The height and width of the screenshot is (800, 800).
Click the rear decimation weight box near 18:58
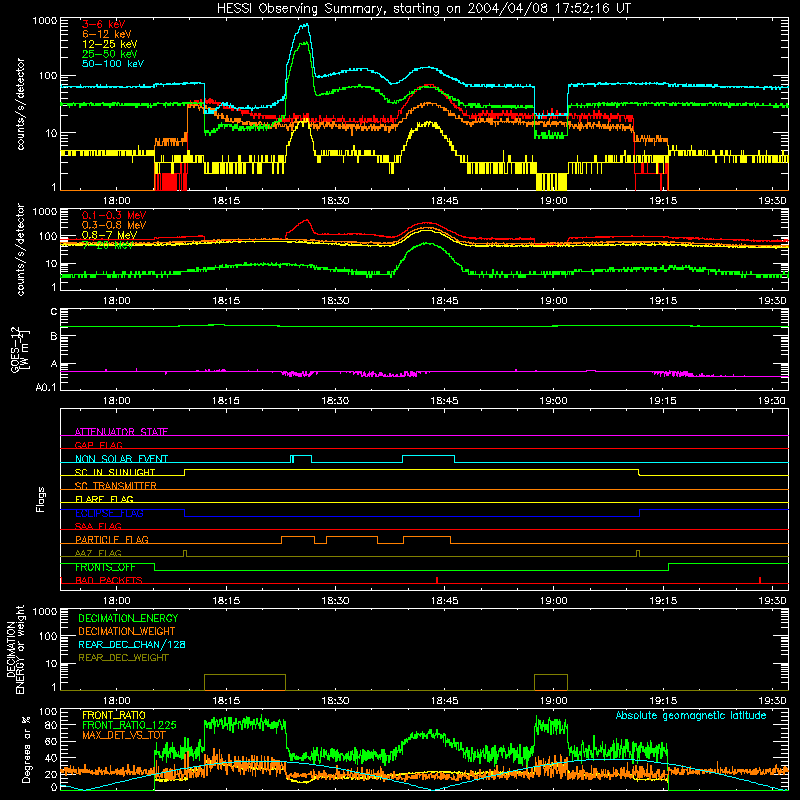[551, 682]
